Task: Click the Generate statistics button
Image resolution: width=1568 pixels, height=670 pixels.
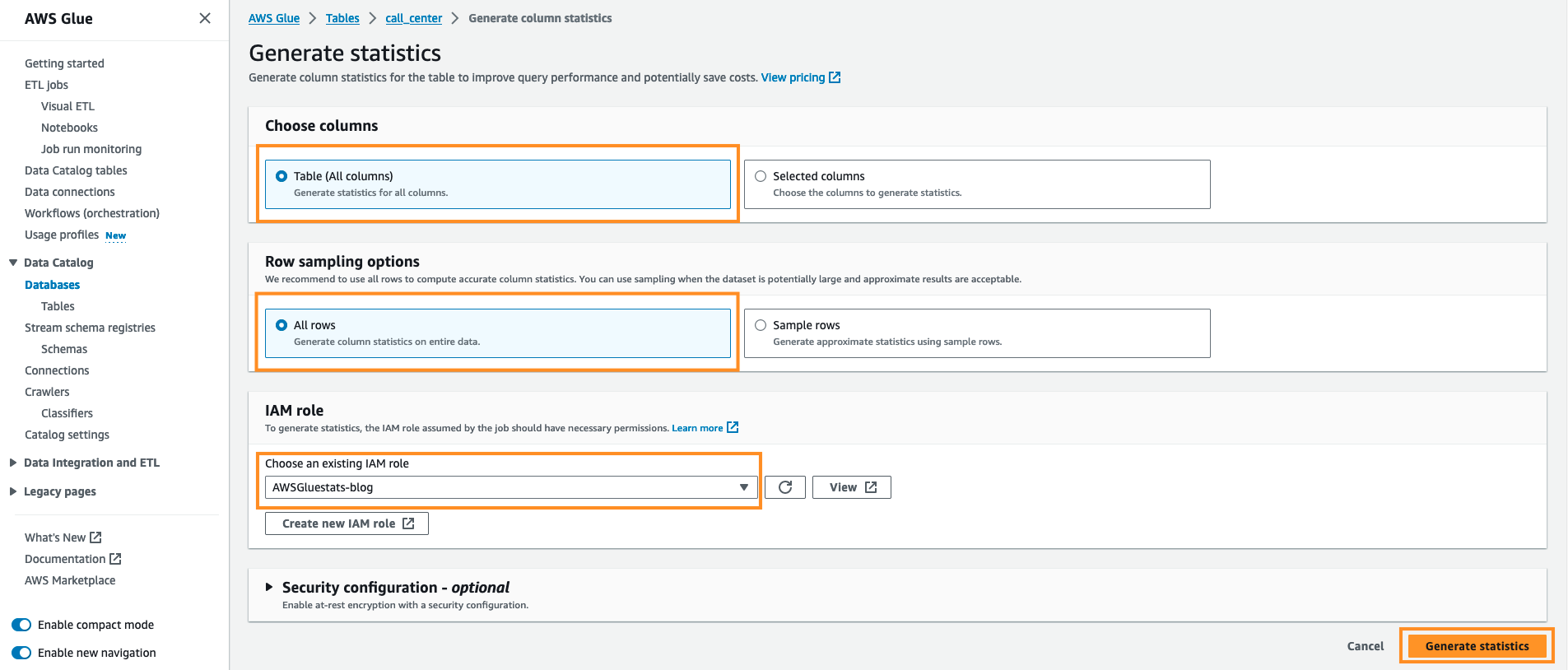Action: (1477, 646)
